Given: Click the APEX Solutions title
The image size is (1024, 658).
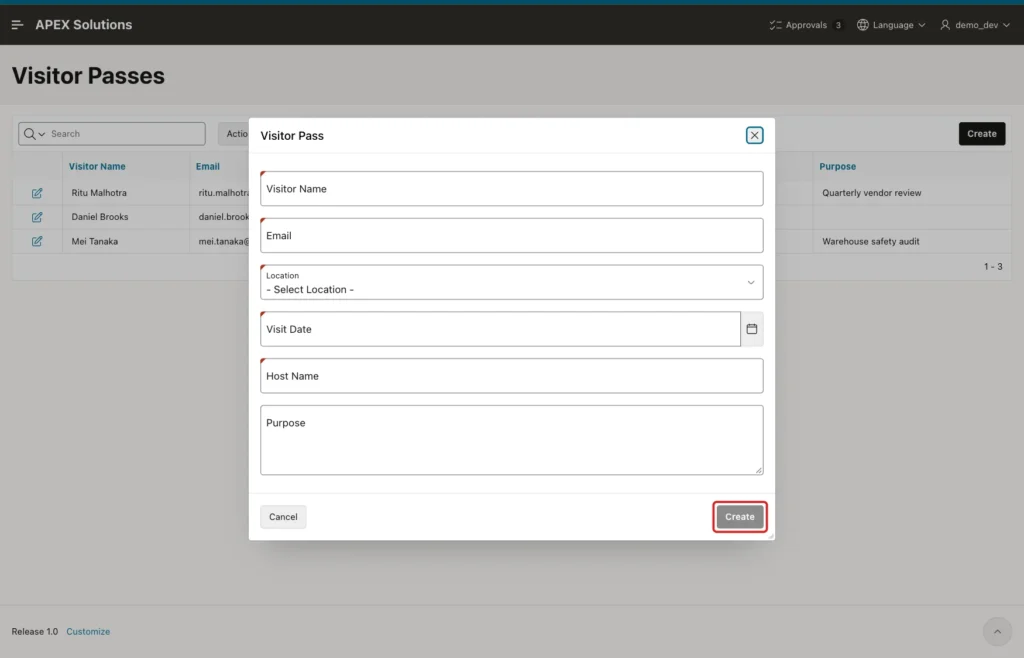Looking at the screenshot, I should pos(84,25).
